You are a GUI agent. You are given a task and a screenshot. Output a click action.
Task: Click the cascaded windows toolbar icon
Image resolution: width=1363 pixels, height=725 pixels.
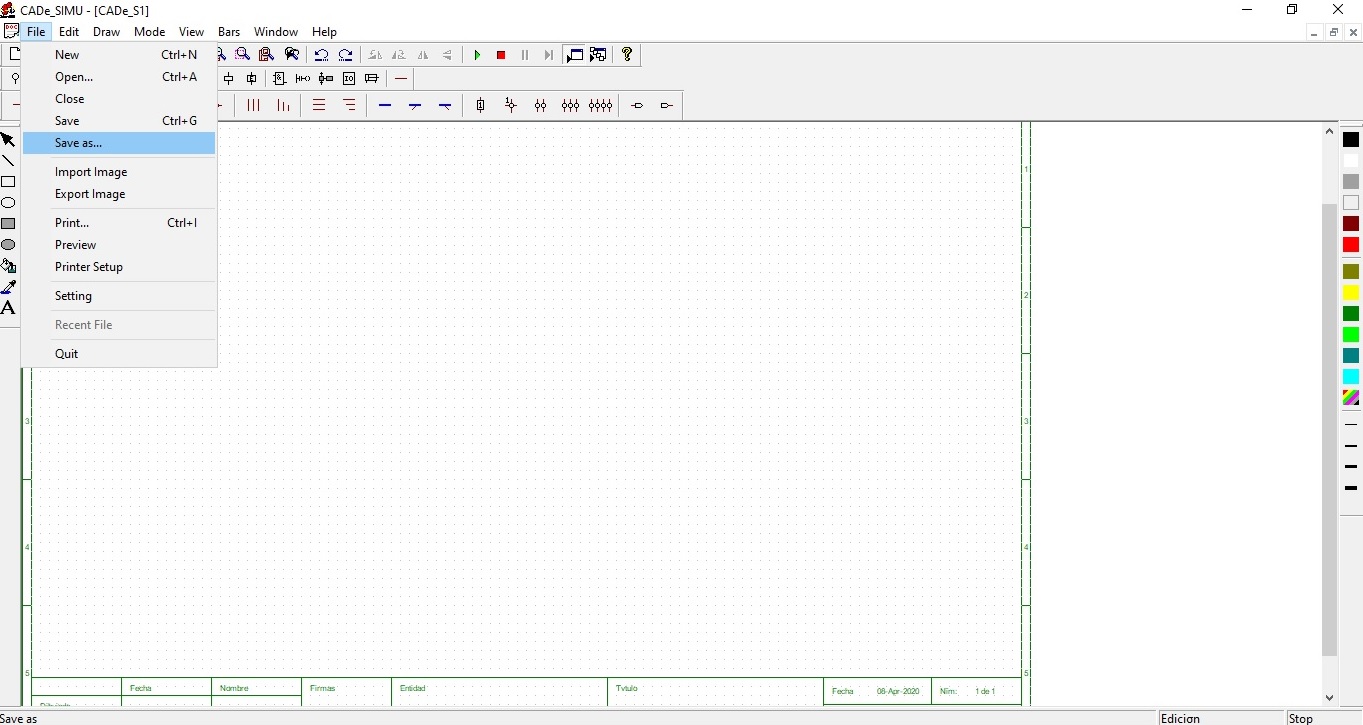(598, 55)
